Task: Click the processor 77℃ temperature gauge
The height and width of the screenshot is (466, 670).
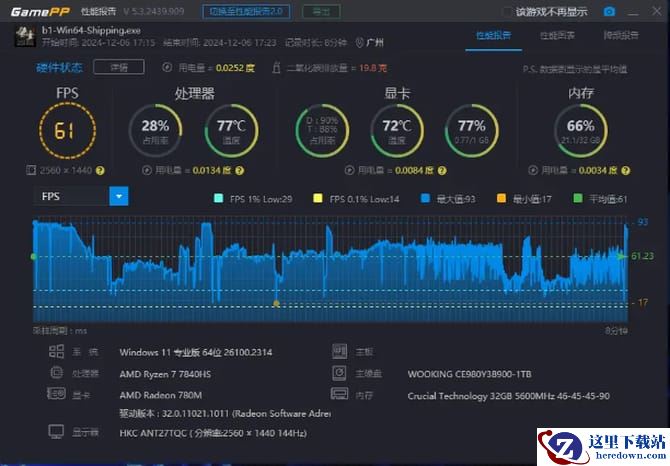Action: 231,130
